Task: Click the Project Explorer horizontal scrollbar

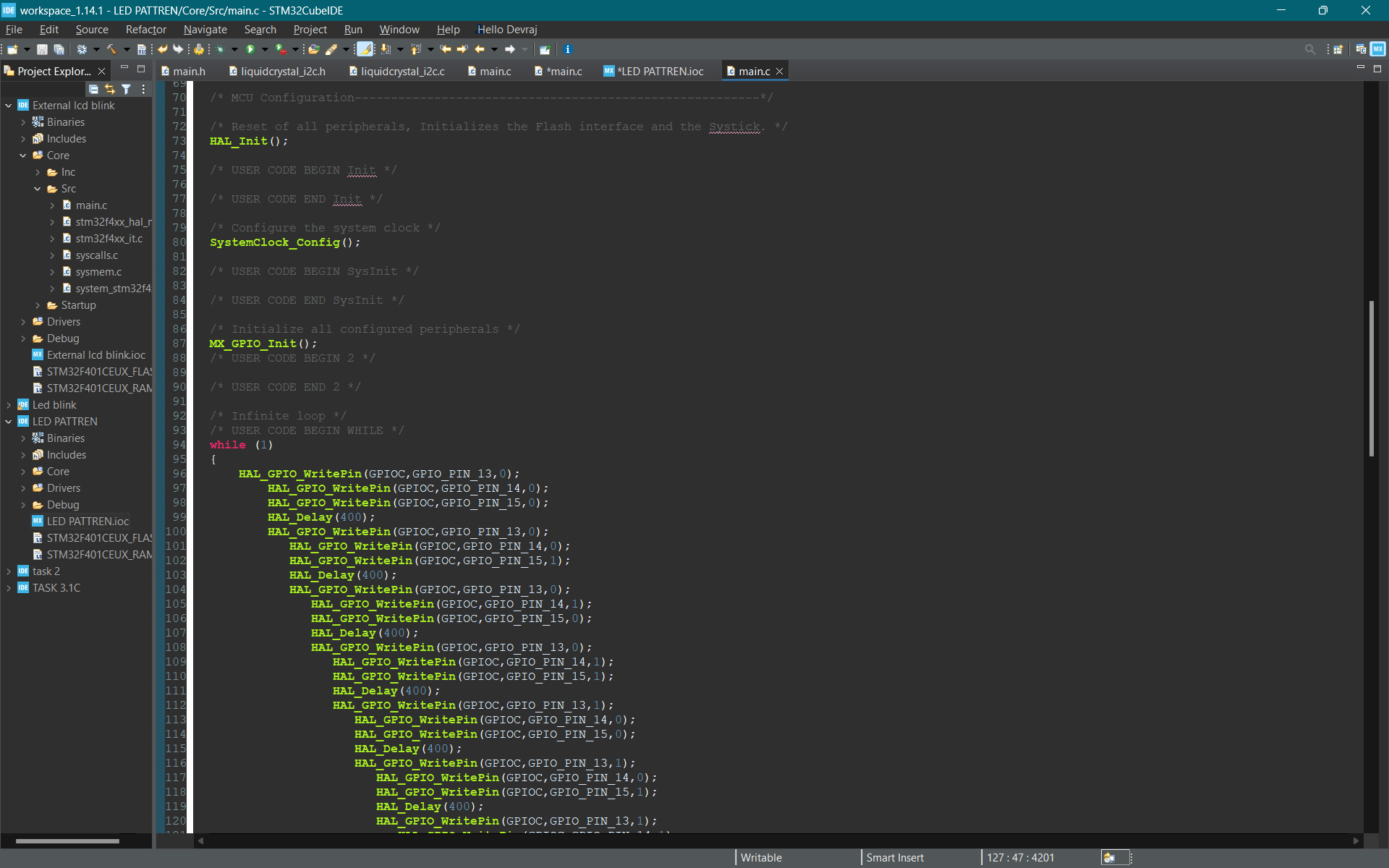Action: coord(67,841)
